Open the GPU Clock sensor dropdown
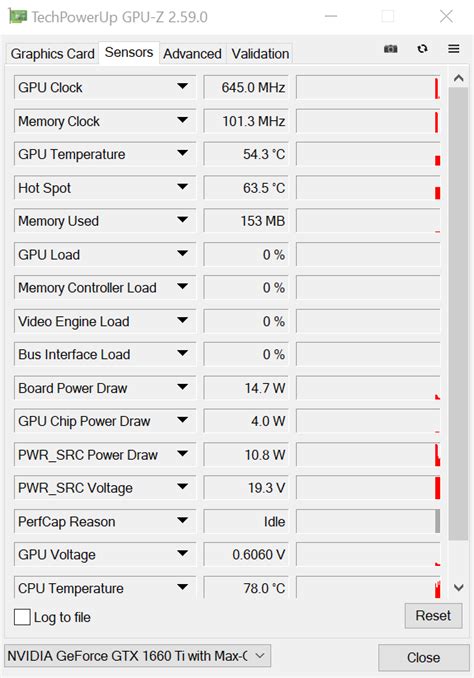The image size is (474, 678). [x=183, y=87]
